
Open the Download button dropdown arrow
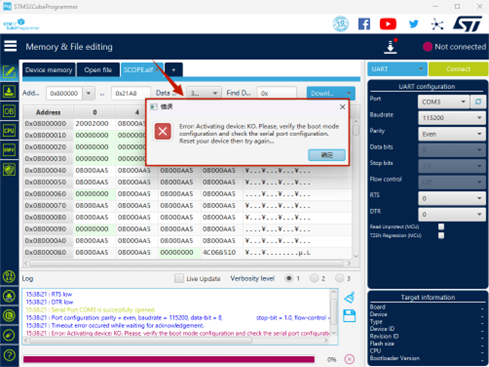(349, 93)
